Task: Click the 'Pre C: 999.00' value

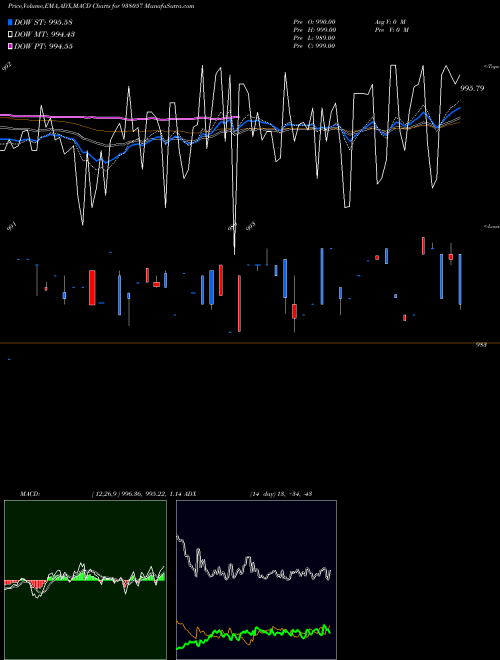Action: [x=314, y=46]
